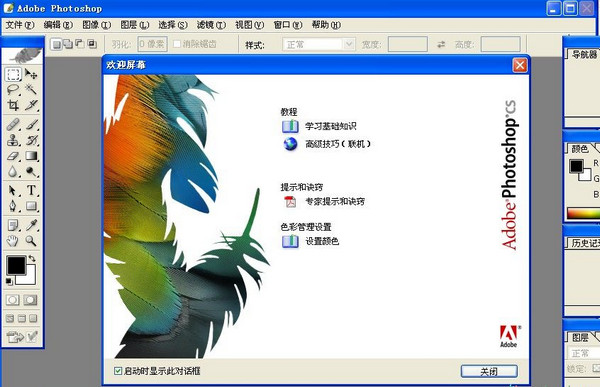Open the 编辑 menu

point(58,25)
